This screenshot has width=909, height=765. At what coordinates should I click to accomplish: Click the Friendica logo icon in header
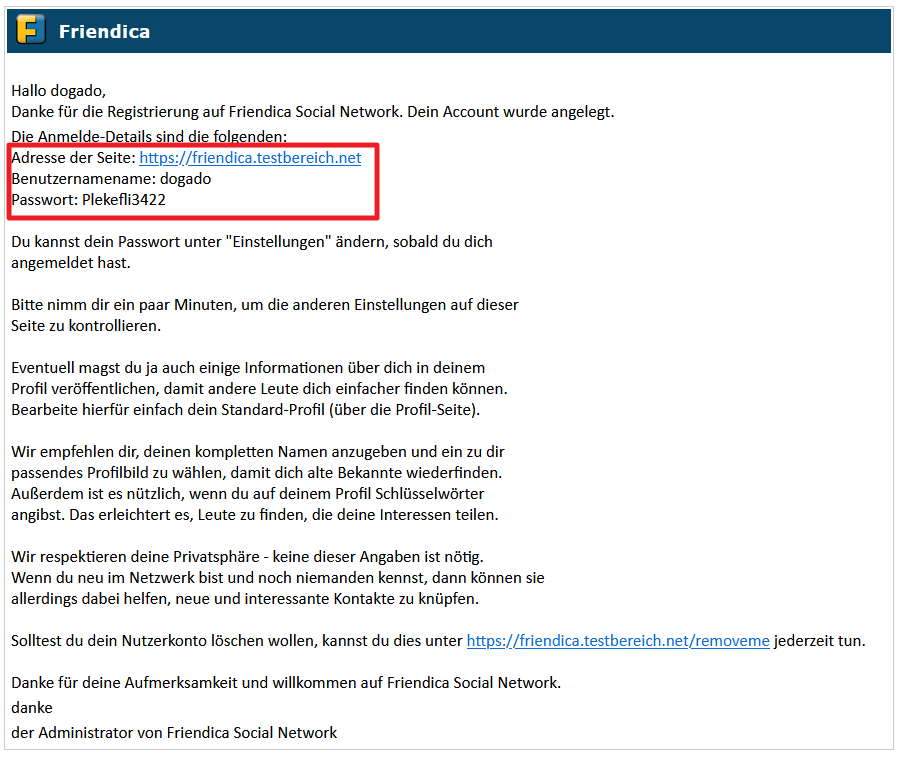coord(32,31)
